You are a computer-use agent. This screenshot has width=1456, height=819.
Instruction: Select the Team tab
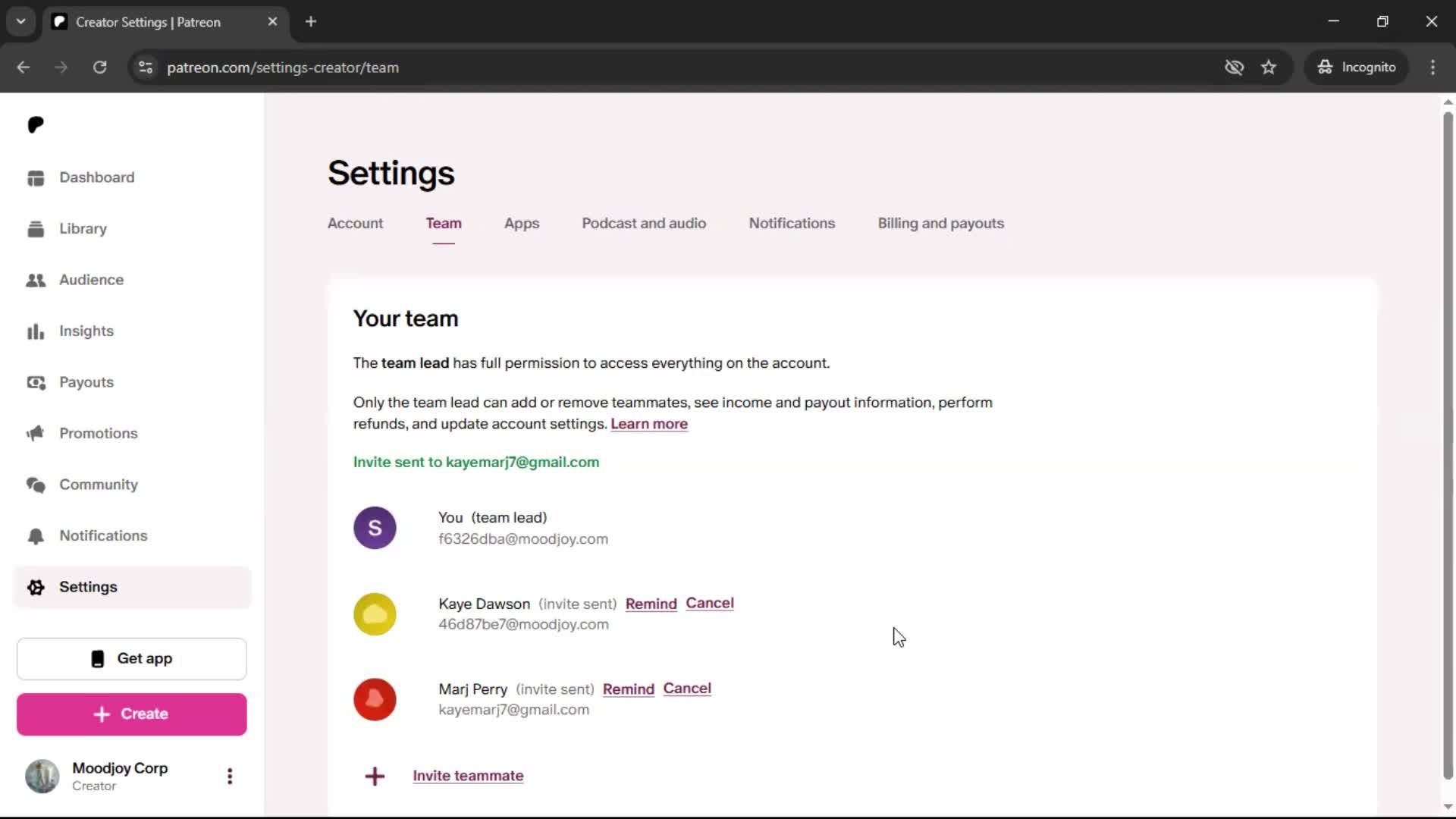[444, 224]
